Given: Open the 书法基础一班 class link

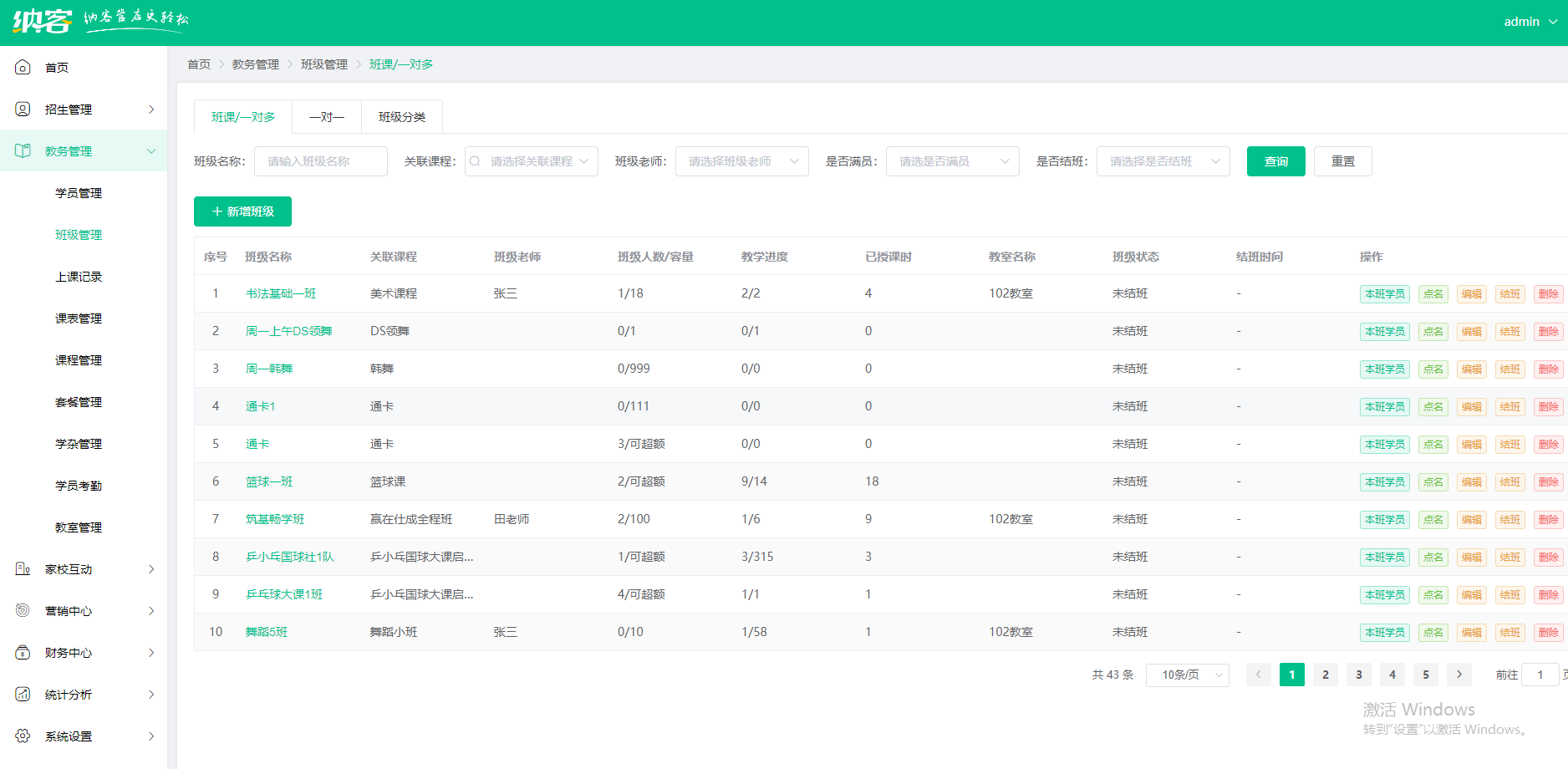Looking at the screenshot, I should click(x=281, y=293).
